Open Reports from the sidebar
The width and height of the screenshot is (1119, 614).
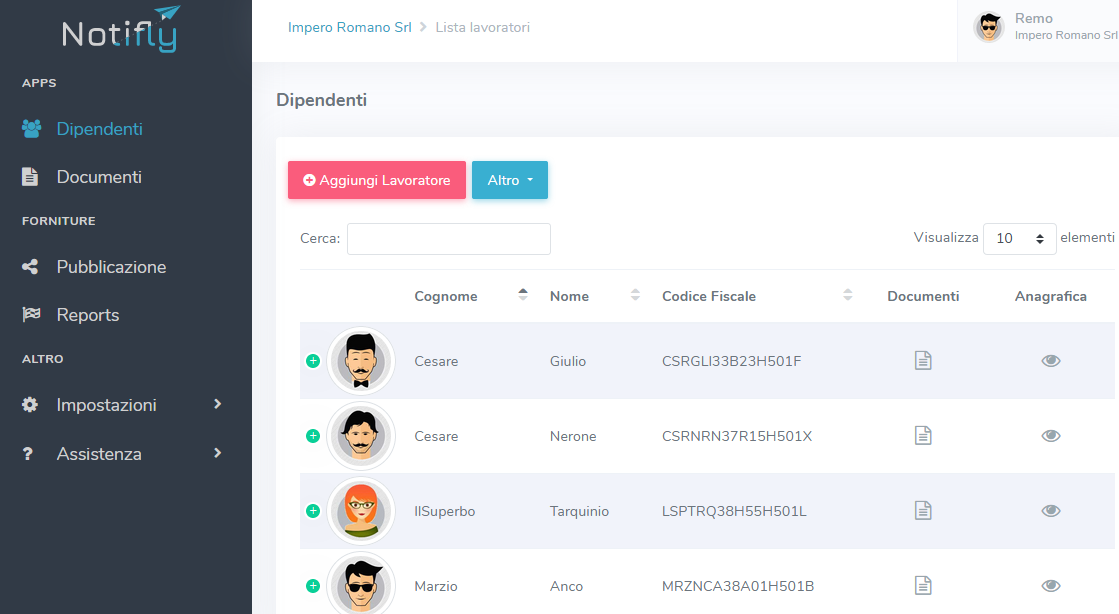pos(88,315)
